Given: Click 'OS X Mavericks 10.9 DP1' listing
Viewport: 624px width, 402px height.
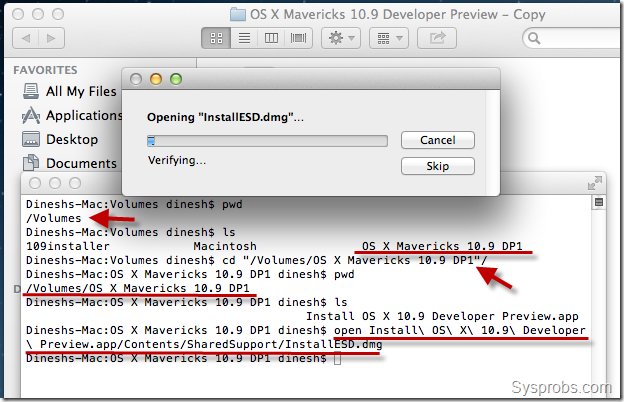Looking at the screenshot, I should pos(442,246).
